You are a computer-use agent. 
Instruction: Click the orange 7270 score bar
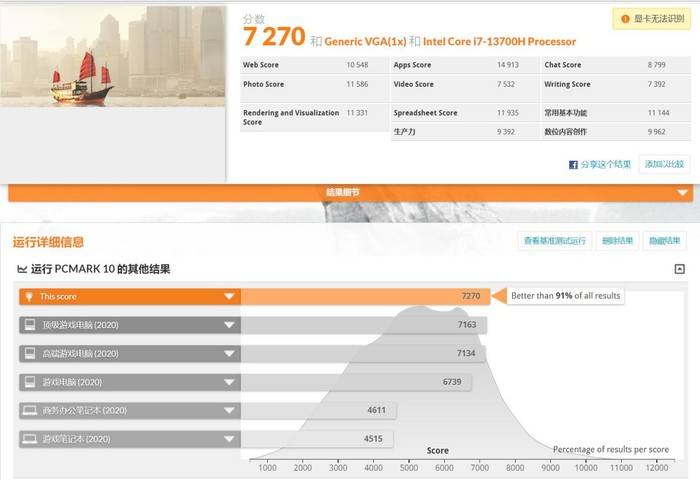tap(365, 296)
